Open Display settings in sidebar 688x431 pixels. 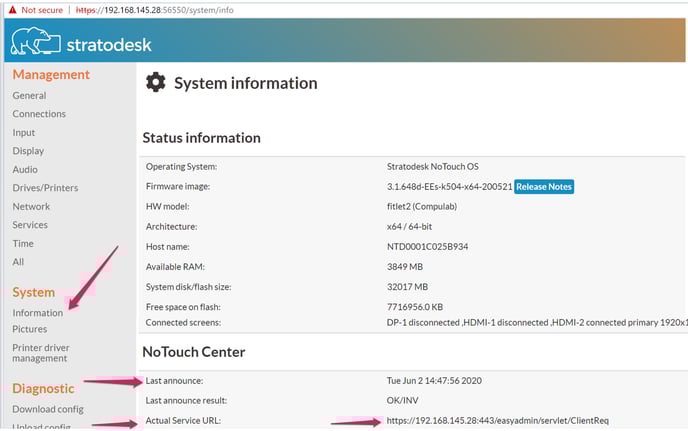coord(28,151)
